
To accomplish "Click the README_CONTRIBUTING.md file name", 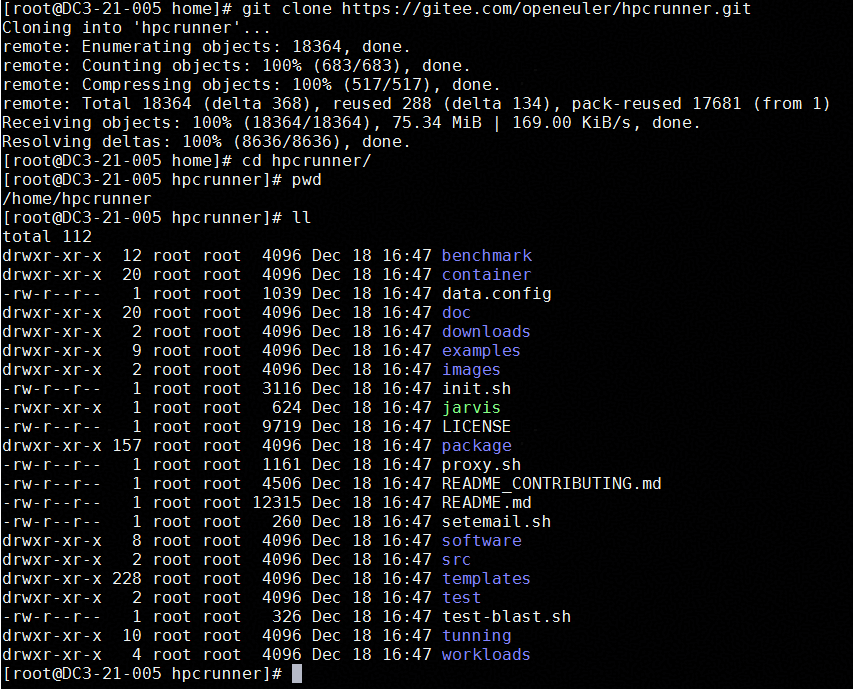I will pyautogui.click(x=551, y=484).
